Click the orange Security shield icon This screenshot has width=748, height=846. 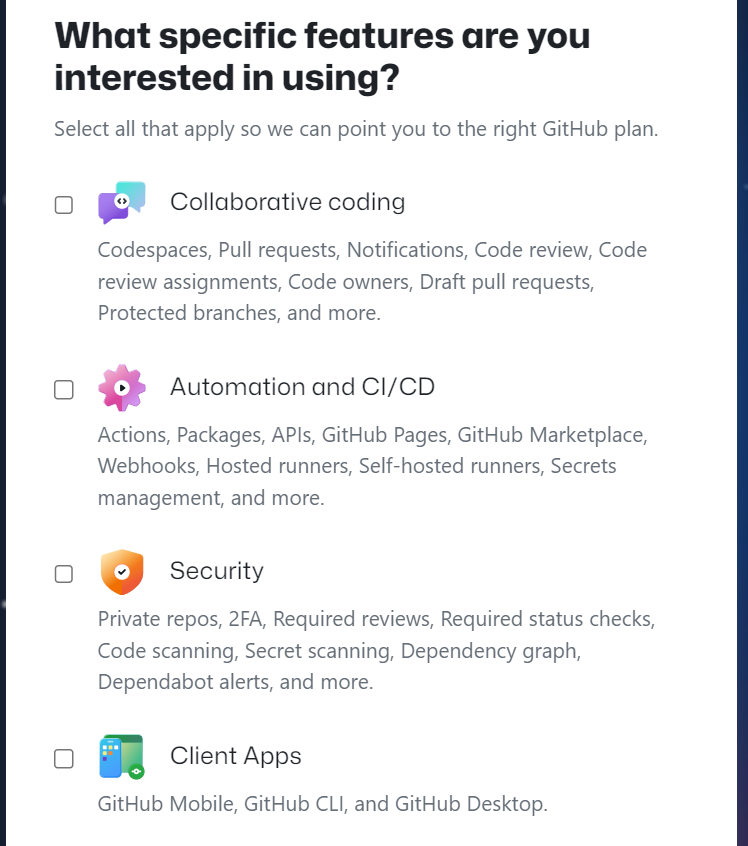(x=122, y=572)
